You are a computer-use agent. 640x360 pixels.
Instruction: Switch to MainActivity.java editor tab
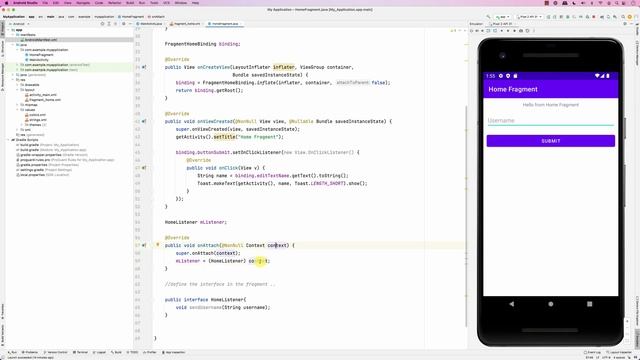(x=150, y=24)
